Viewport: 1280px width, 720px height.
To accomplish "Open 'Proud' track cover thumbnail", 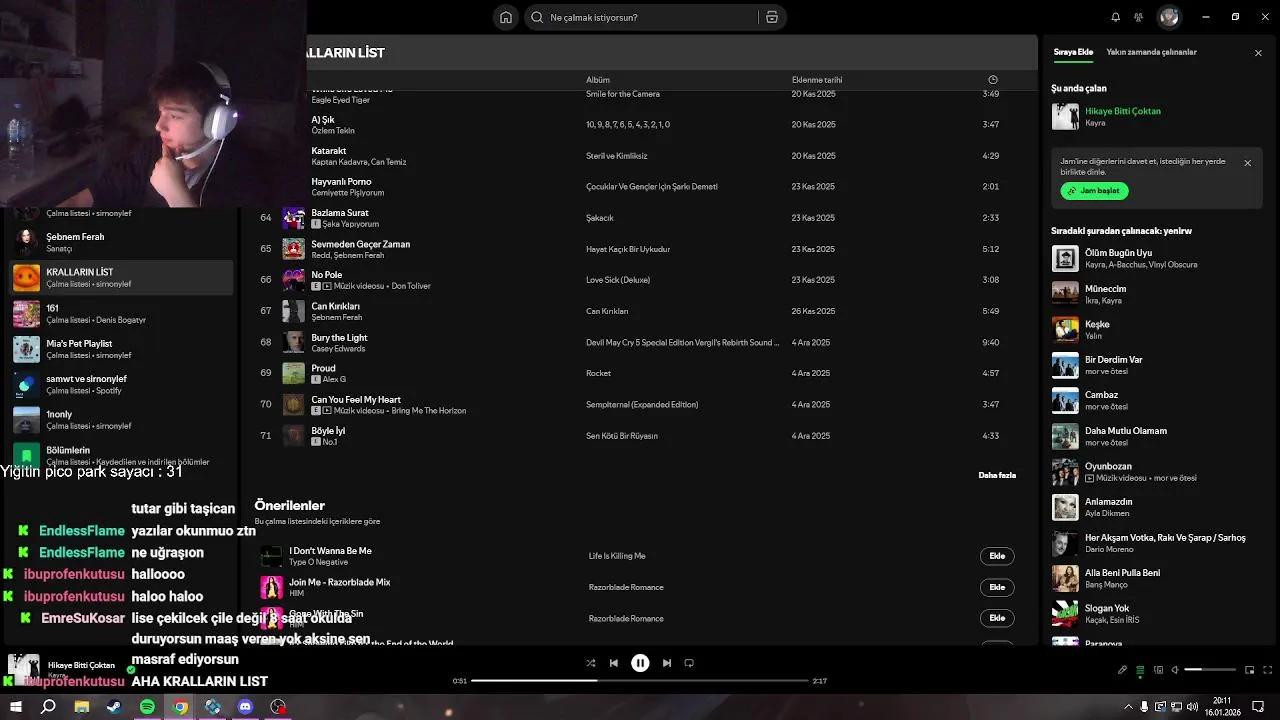I will point(293,373).
